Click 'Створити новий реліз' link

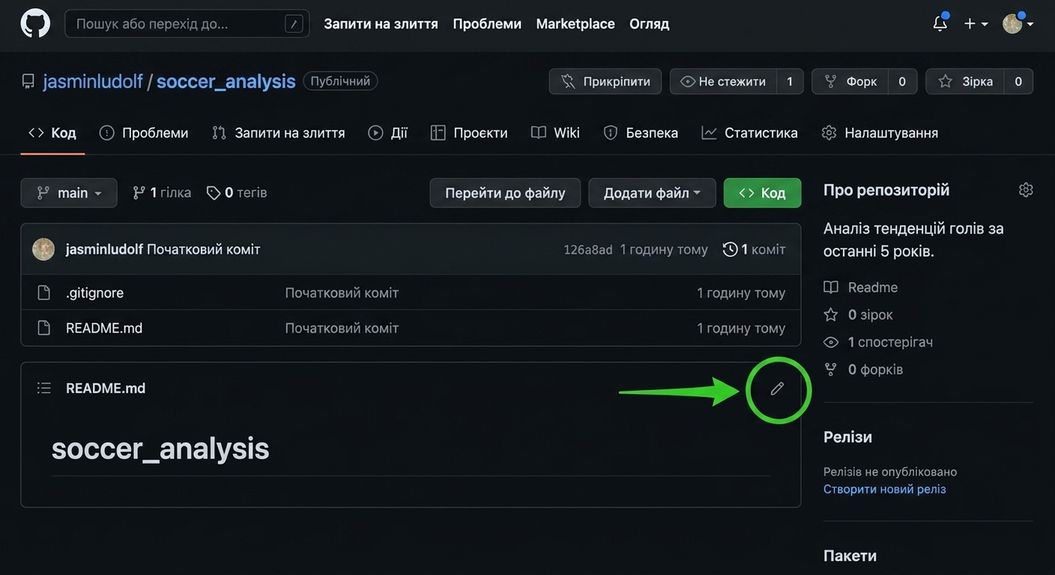click(x=885, y=490)
